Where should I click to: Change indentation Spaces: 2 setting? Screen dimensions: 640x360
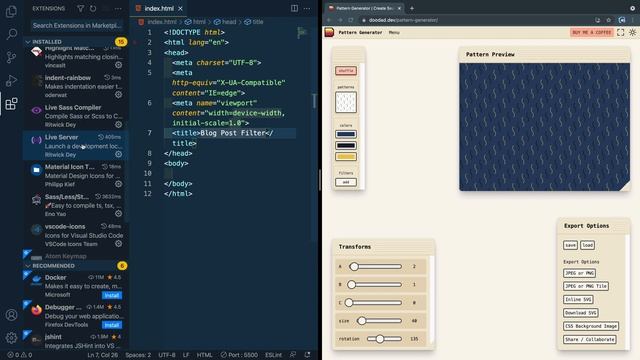coord(138,355)
